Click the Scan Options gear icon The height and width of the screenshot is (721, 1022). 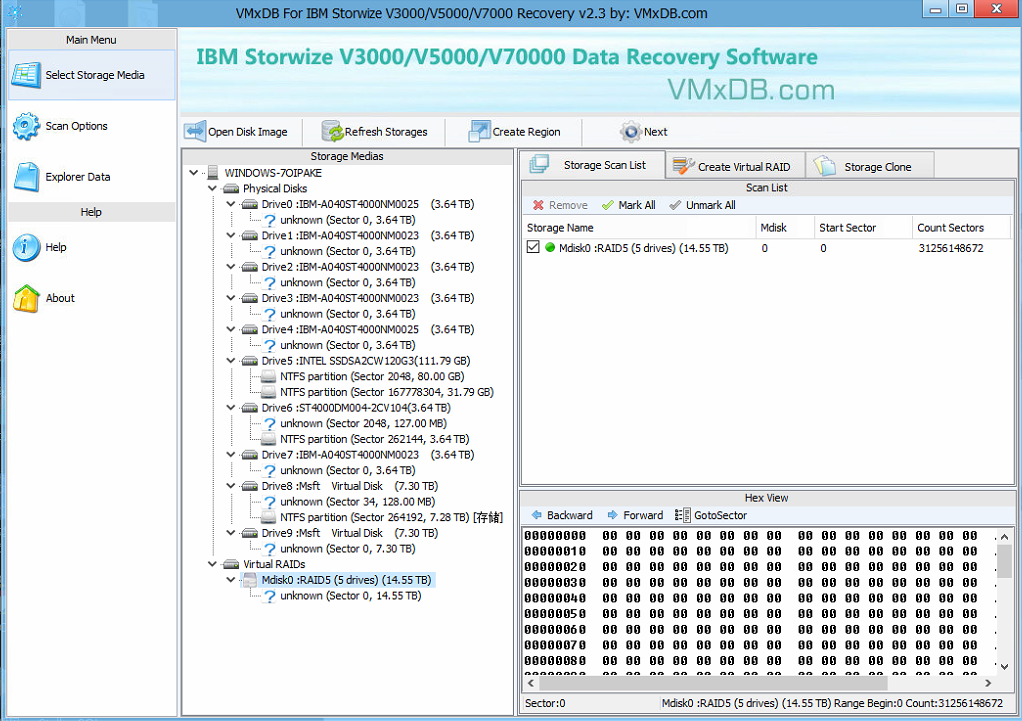26,126
